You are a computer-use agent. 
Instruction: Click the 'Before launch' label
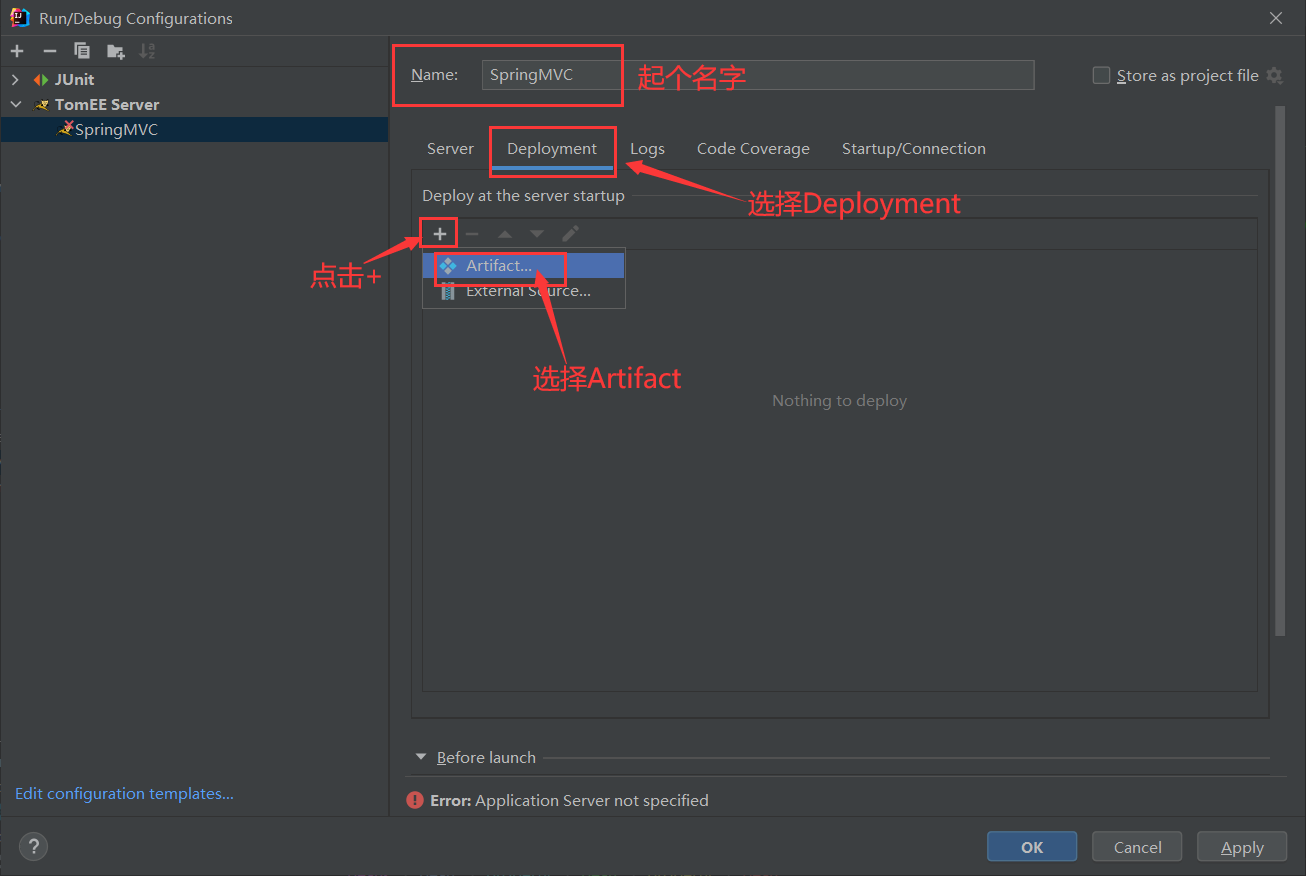[x=486, y=757]
